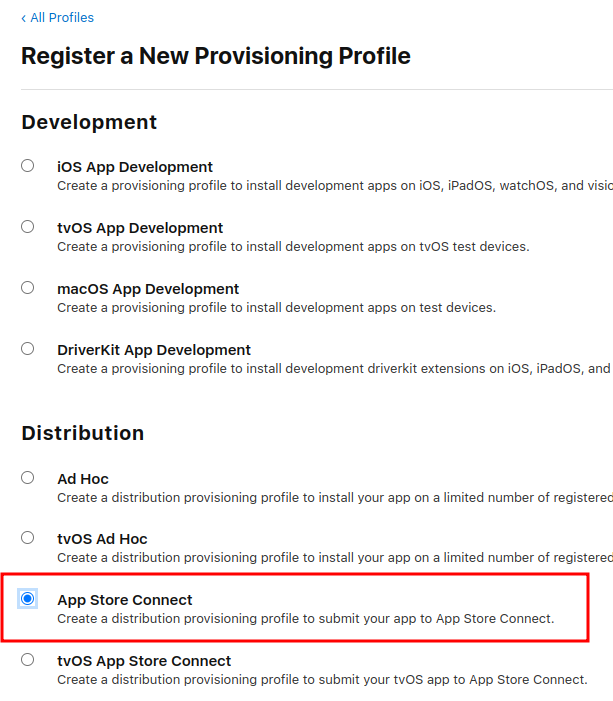613x701 pixels.
Task: Click the Register a New Provisioning Profile title
Action: click(216, 56)
